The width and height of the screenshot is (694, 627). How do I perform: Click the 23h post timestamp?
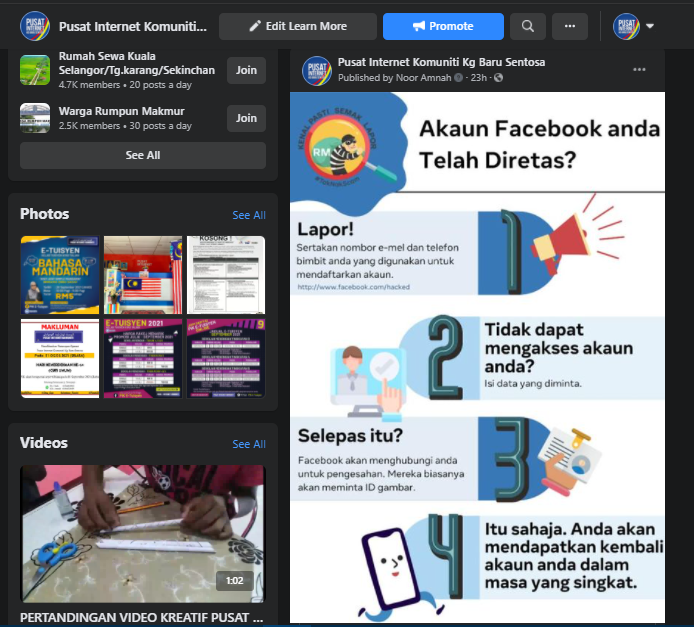[478, 78]
